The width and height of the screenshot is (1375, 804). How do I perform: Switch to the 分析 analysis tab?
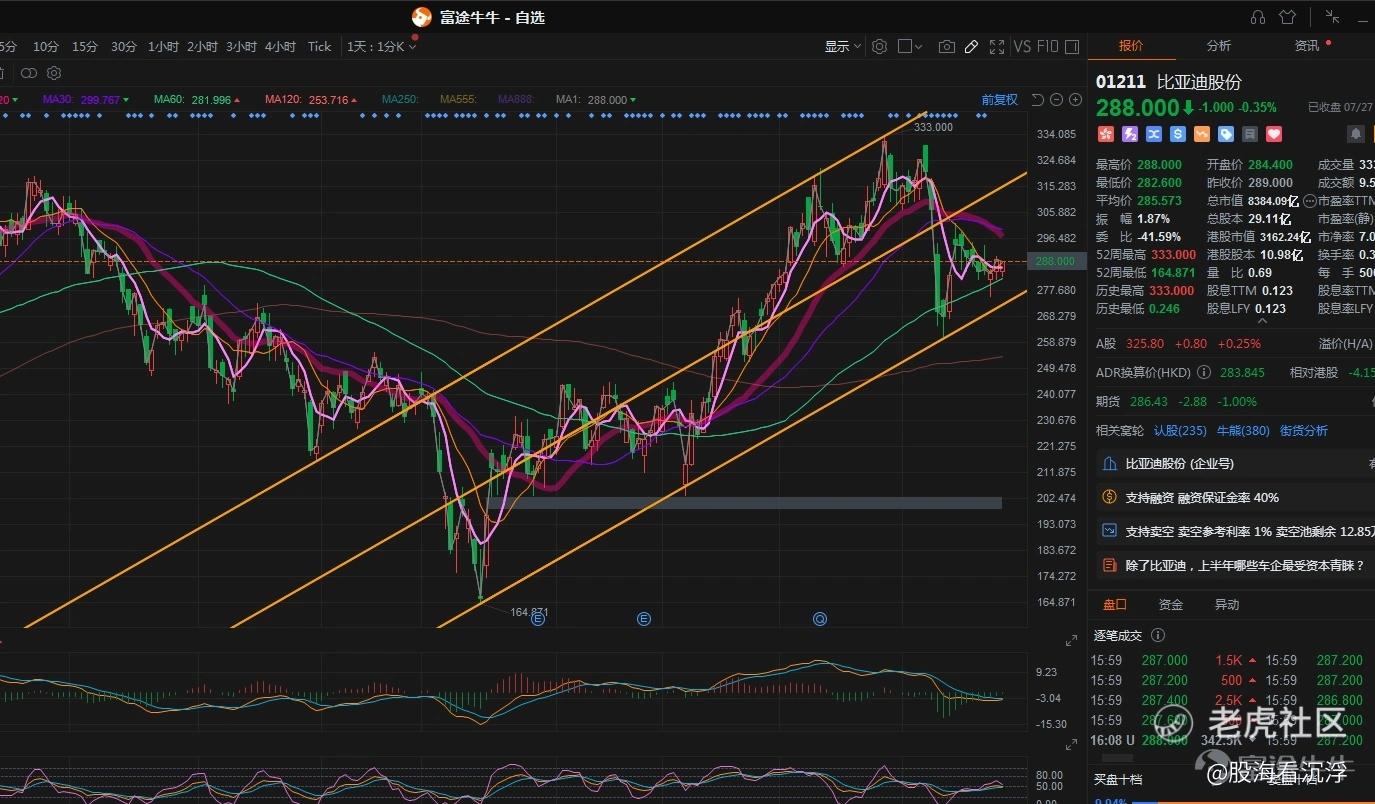click(x=1219, y=46)
